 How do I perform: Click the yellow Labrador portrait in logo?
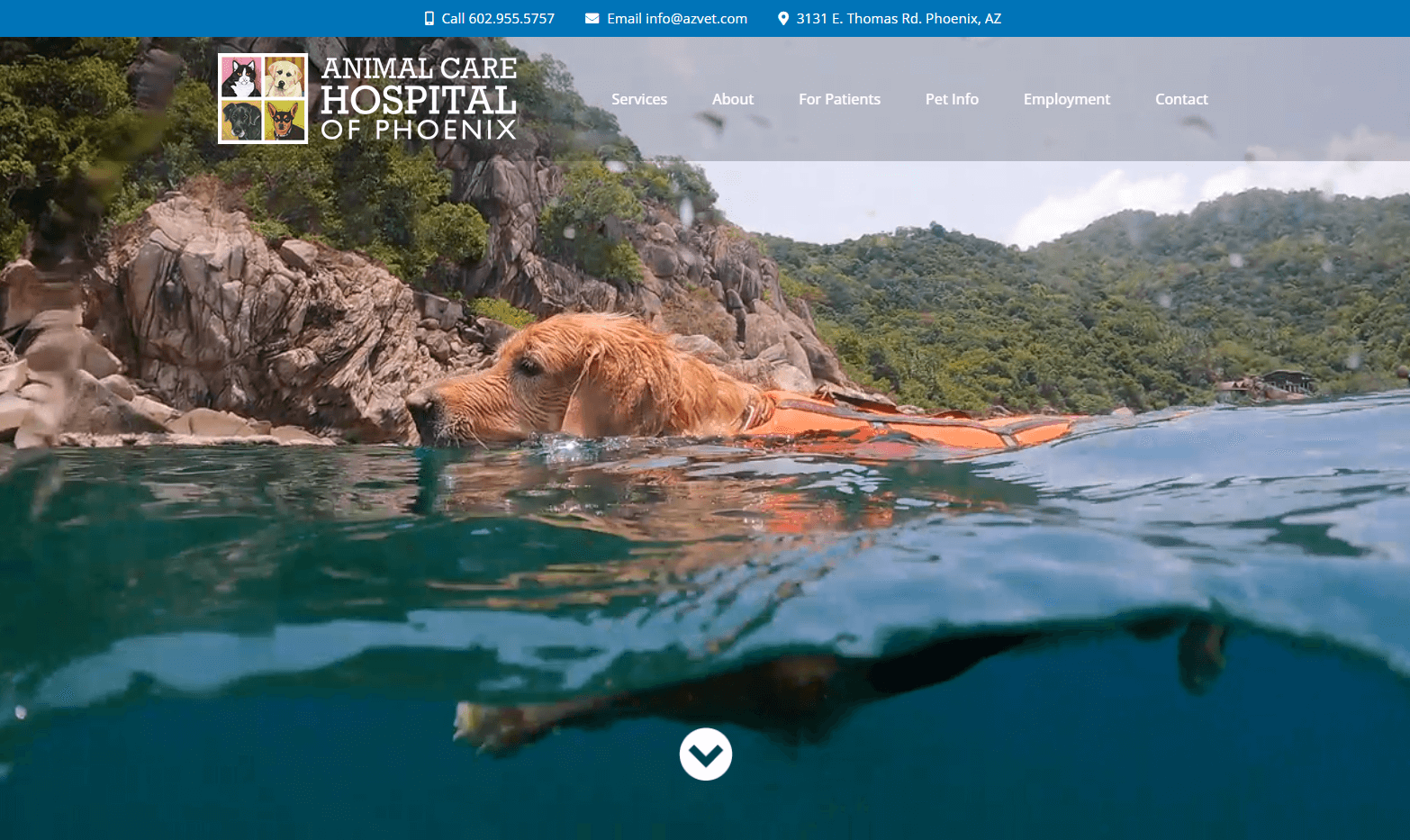point(285,77)
